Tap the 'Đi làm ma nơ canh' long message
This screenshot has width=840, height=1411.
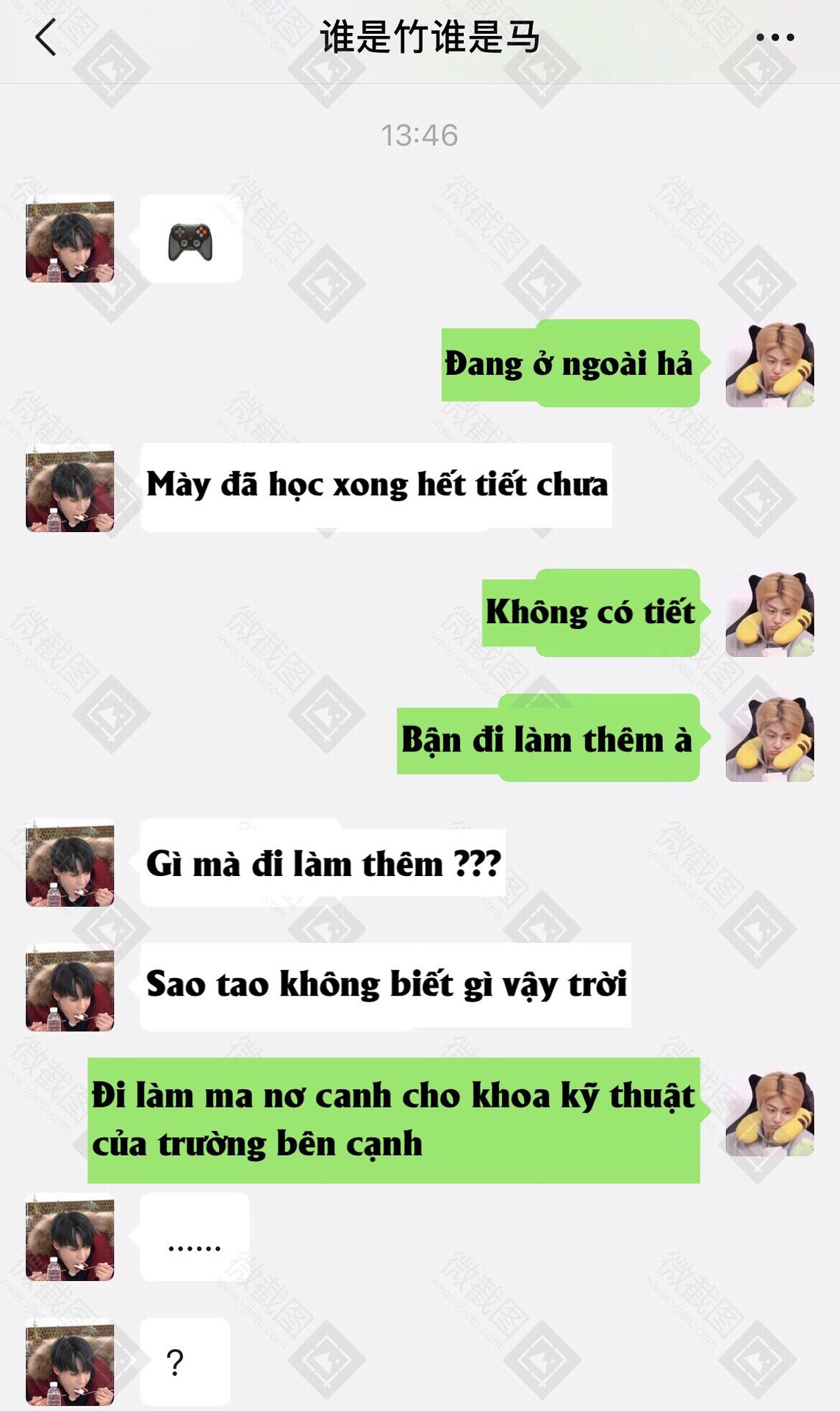[x=394, y=1121]
